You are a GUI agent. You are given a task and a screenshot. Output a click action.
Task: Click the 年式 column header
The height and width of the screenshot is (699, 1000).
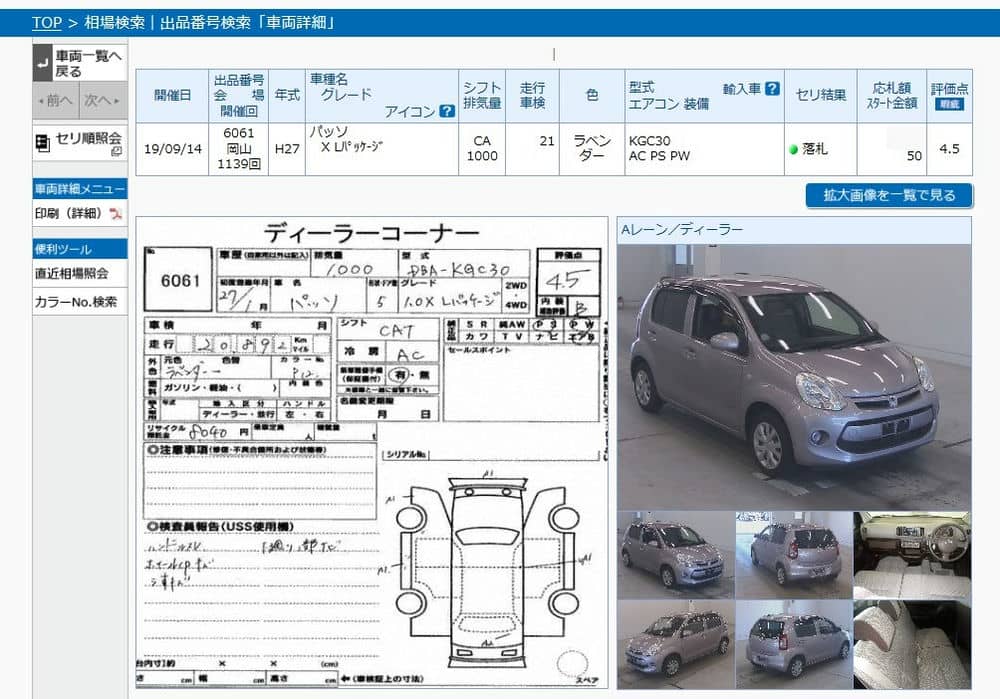[287, 96]
